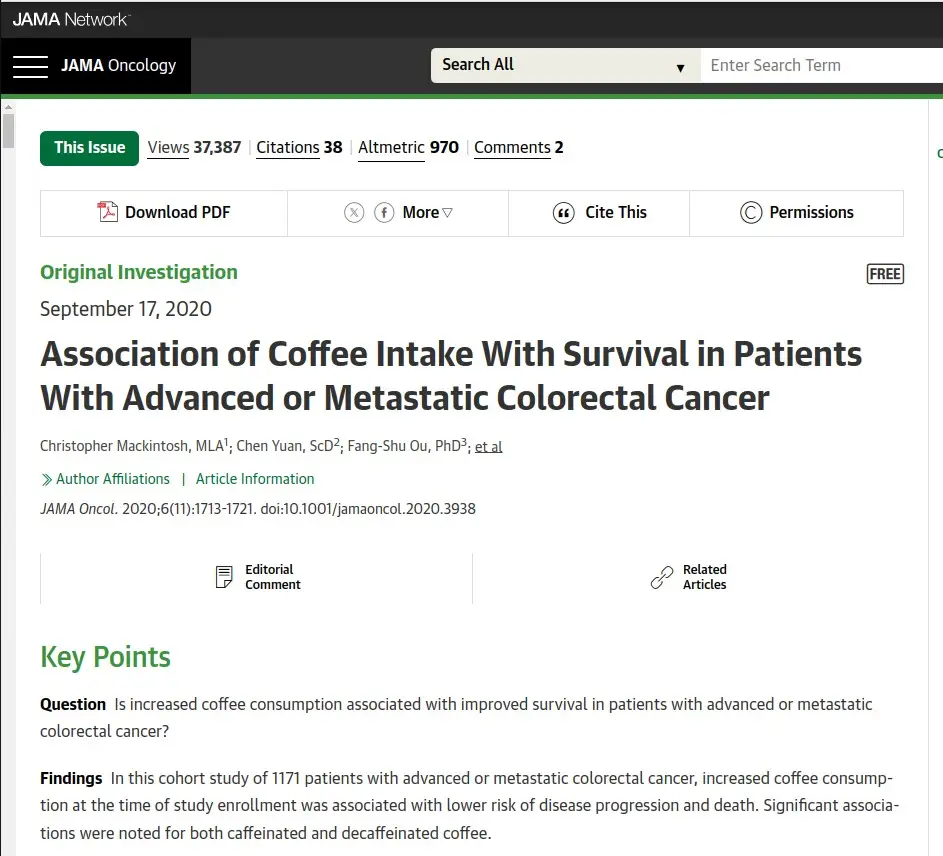Open the Search All category dropdown

tap(565, 66)
